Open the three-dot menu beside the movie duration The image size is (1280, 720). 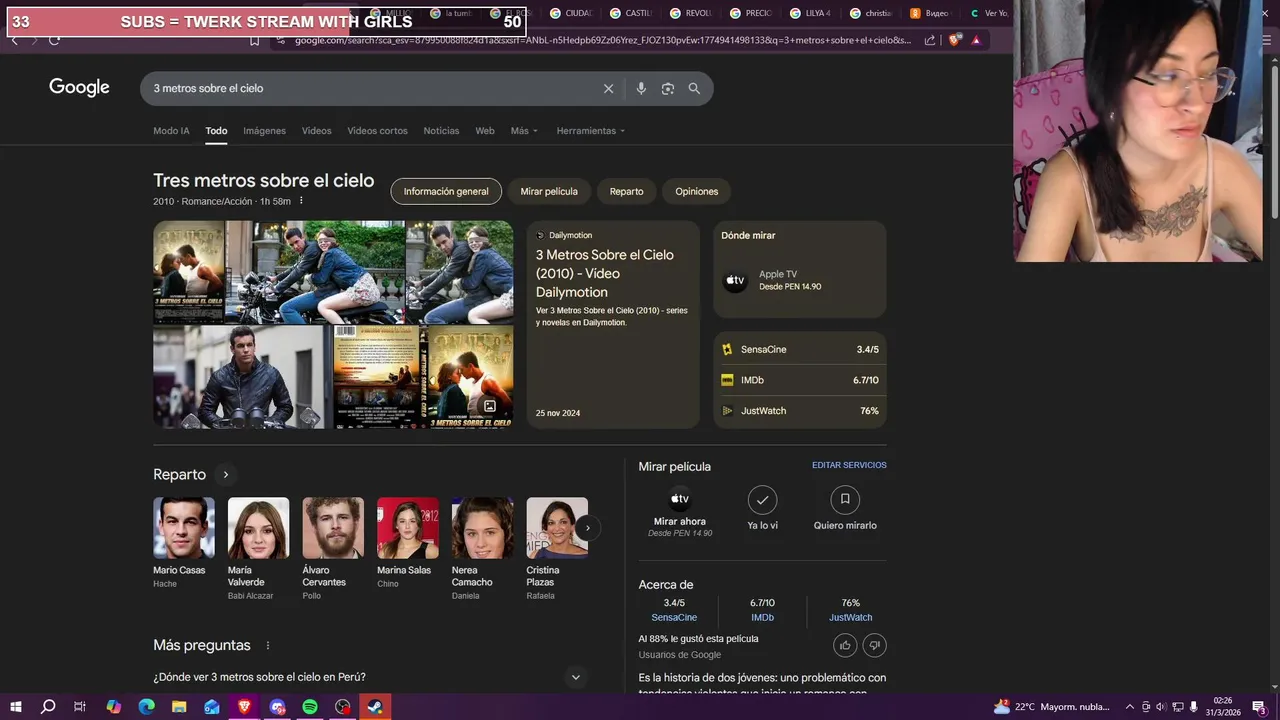coord(301,201)
